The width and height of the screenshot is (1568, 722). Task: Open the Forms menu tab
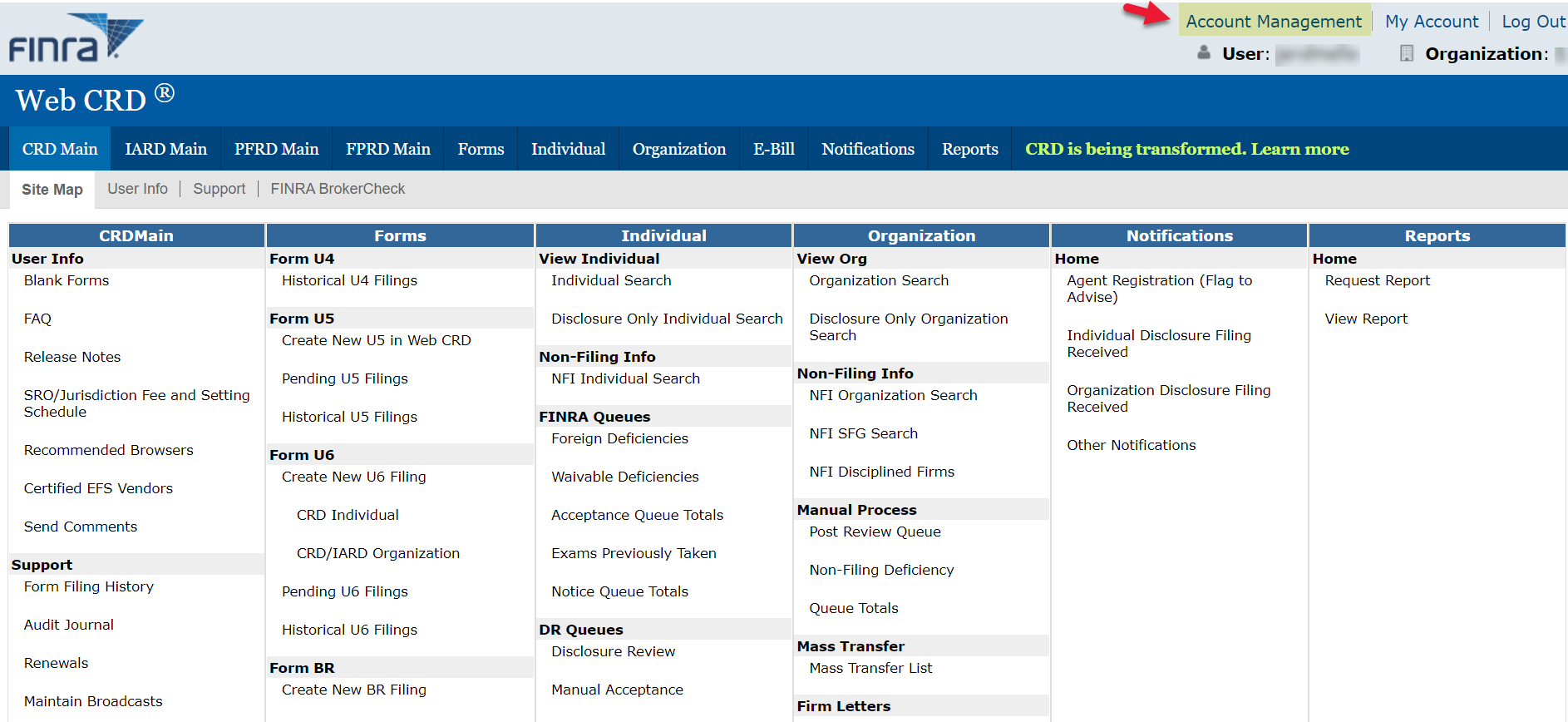(481, 149)
